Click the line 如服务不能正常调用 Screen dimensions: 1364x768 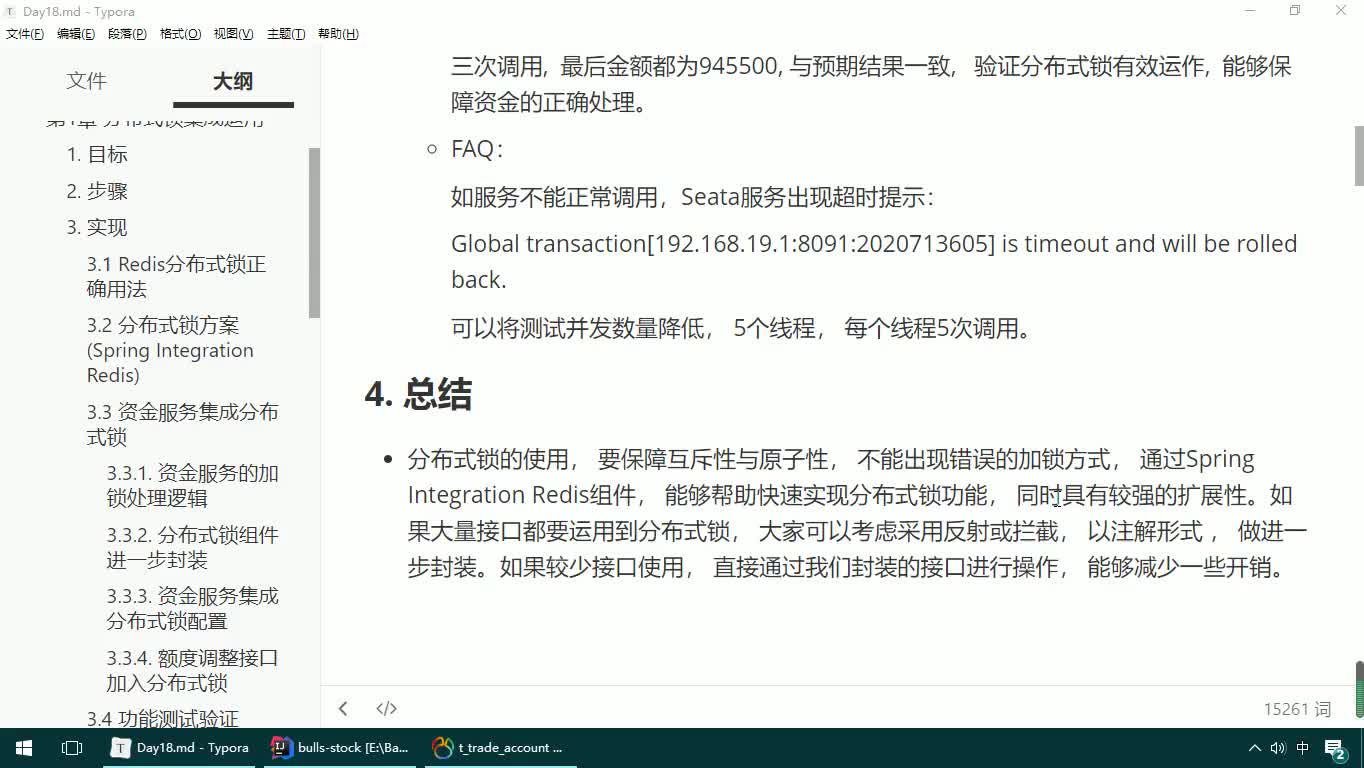click(692, 197)
